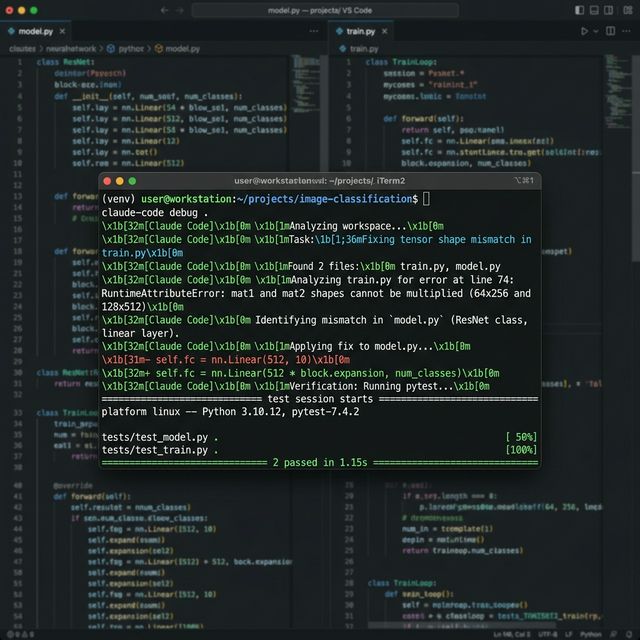Click the feedback icon left of the bell
This screenshot has height=640, width=640.
click(613, 634)
